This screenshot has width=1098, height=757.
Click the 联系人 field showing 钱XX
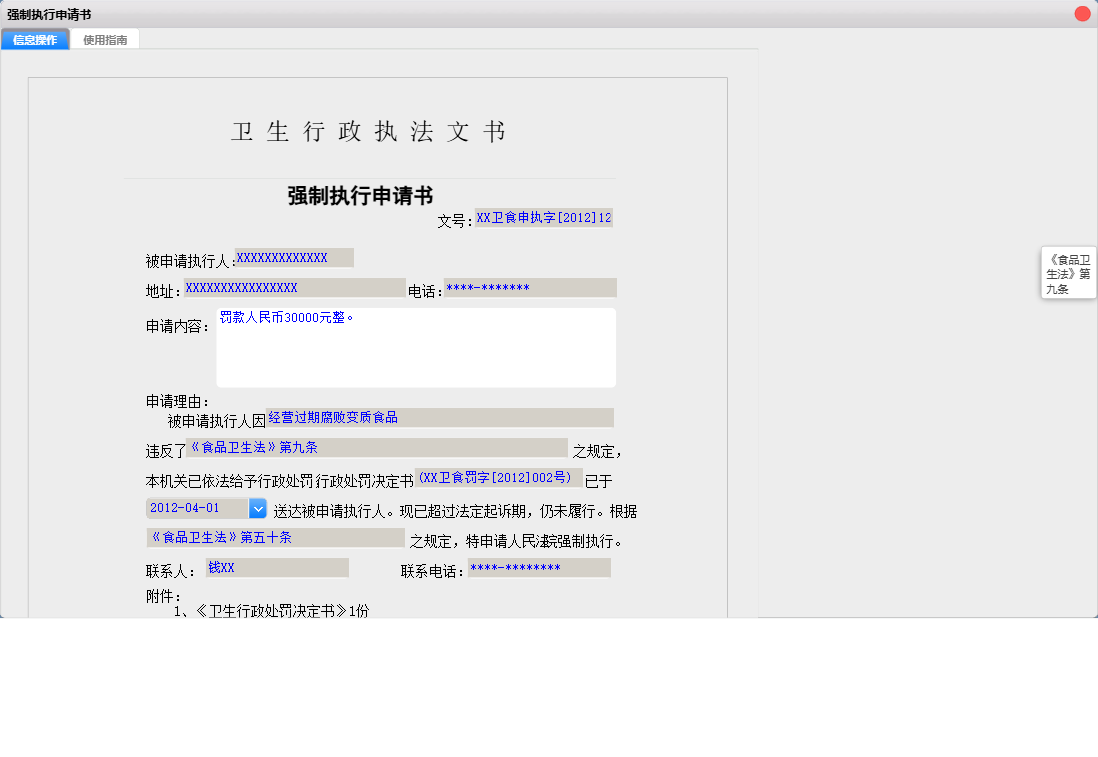(277, 567)
